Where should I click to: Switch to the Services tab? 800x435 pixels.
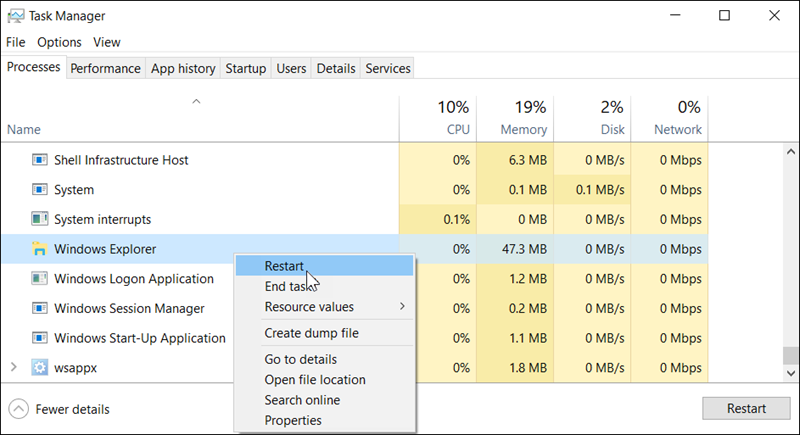388,68
